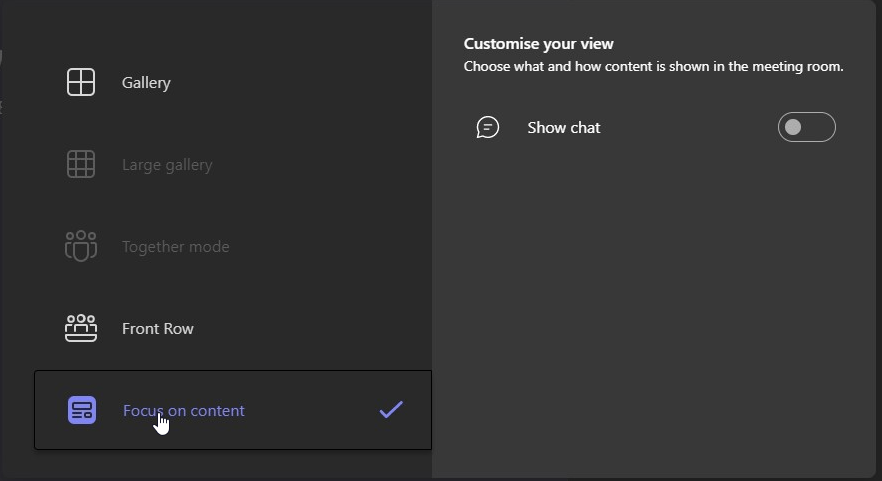Click the round knob in Show chat switch
882x481 pixels.
(794, 128)
